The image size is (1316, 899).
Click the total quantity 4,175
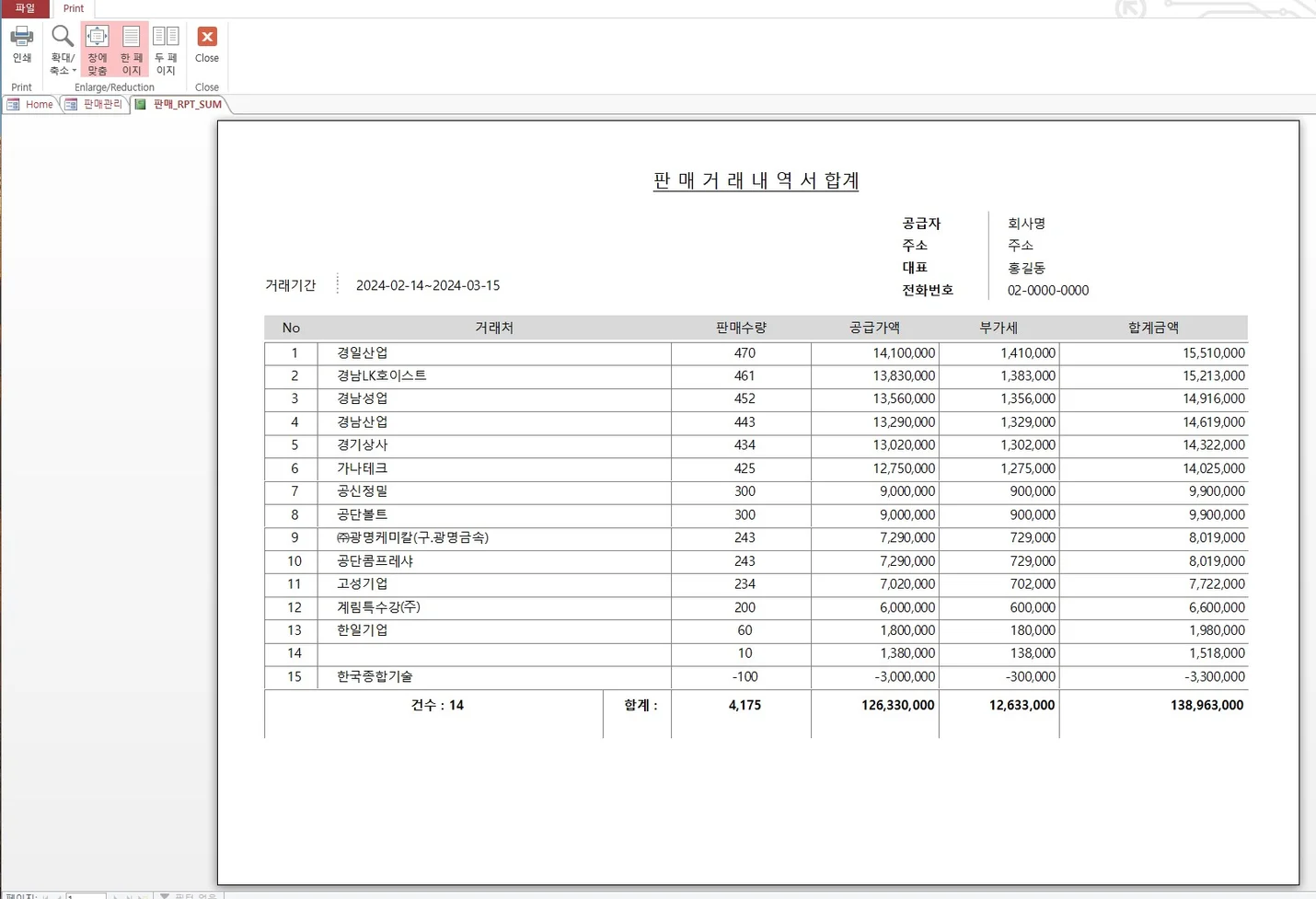click(745, 705)
